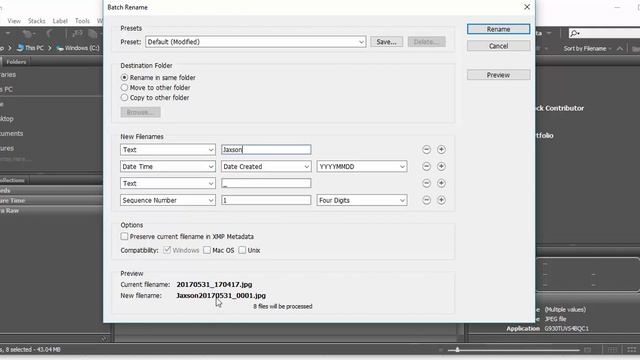Adjust the thumbnail size slider in Bridge
Image resolution: width=640 pixels, height=360 pixels.
(x=458, y=349)
